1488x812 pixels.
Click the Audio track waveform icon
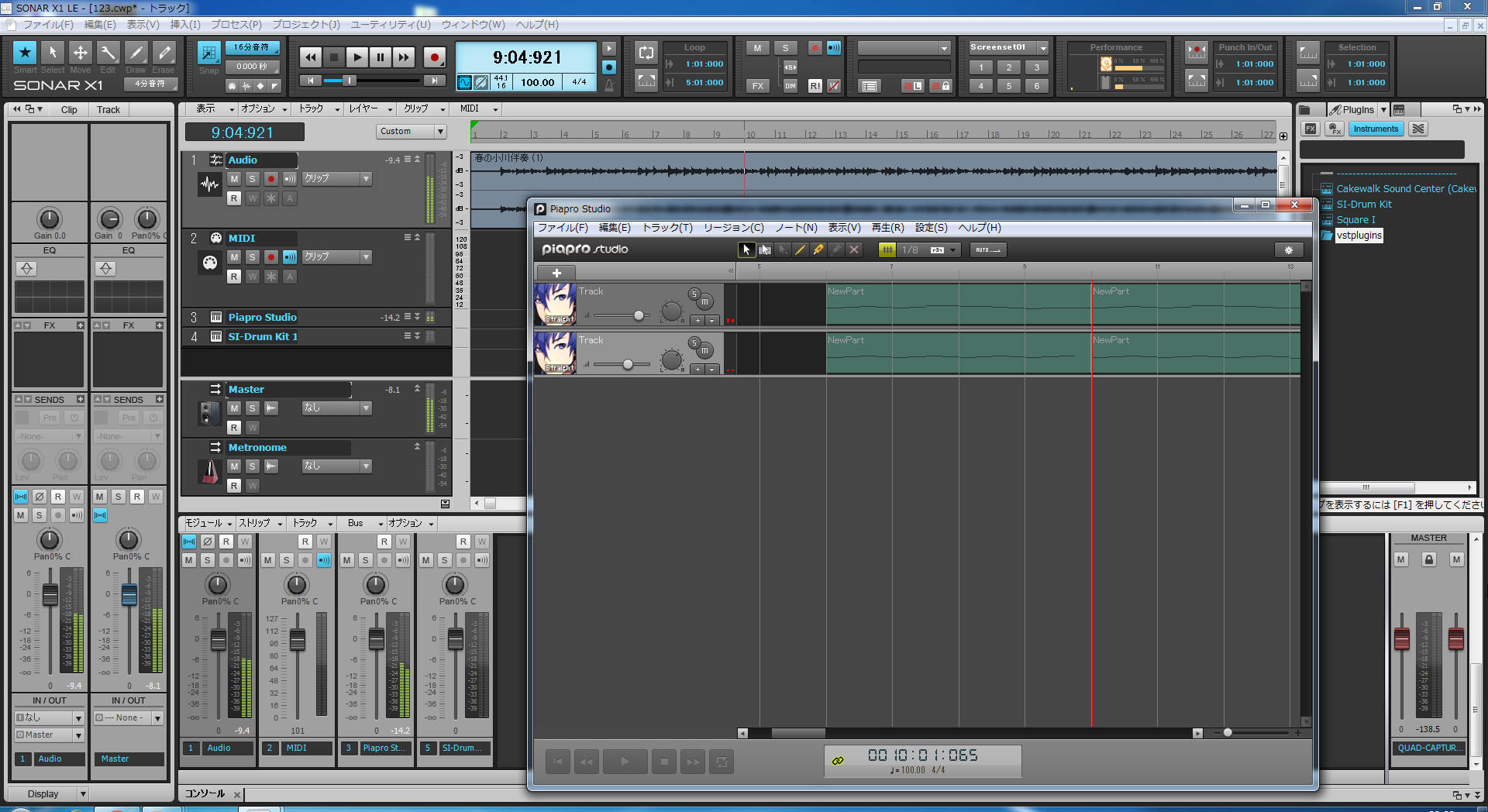pyautogui.click(x=210, y=184)
